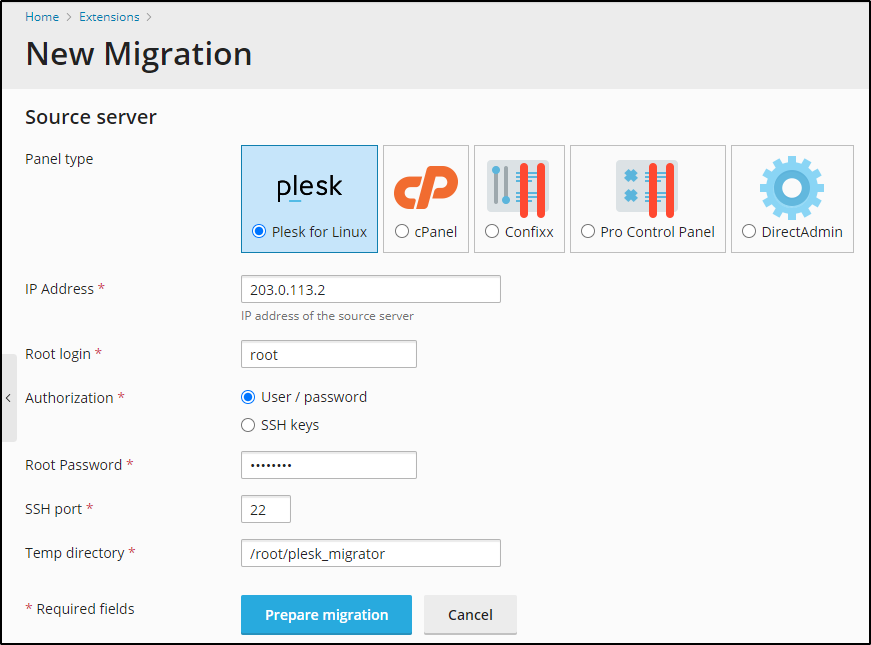Click the Confixx panel icon
Image resolution: width=871 pixels, height=645 pixels.
(x=518, y=187)
